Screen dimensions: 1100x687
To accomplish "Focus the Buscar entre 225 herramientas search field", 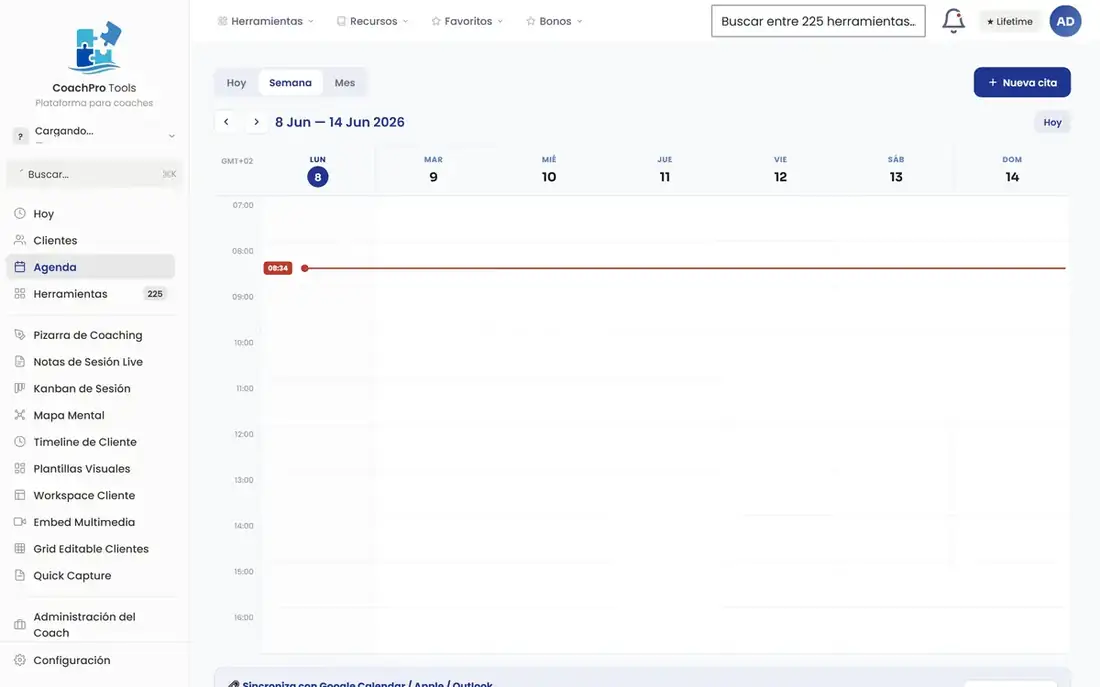I will pos(818,21).
